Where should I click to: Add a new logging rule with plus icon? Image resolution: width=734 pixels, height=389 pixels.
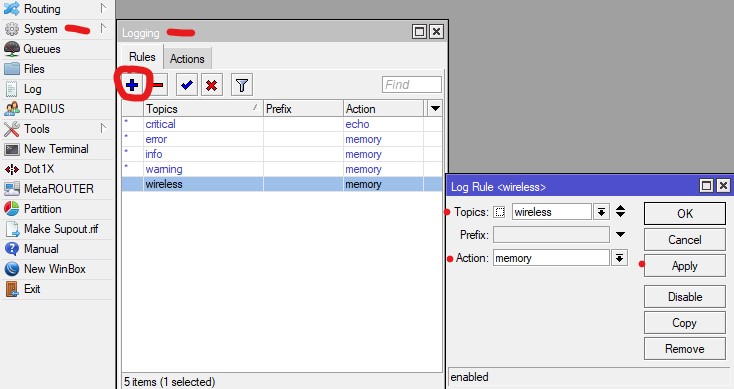click(132, 85)
